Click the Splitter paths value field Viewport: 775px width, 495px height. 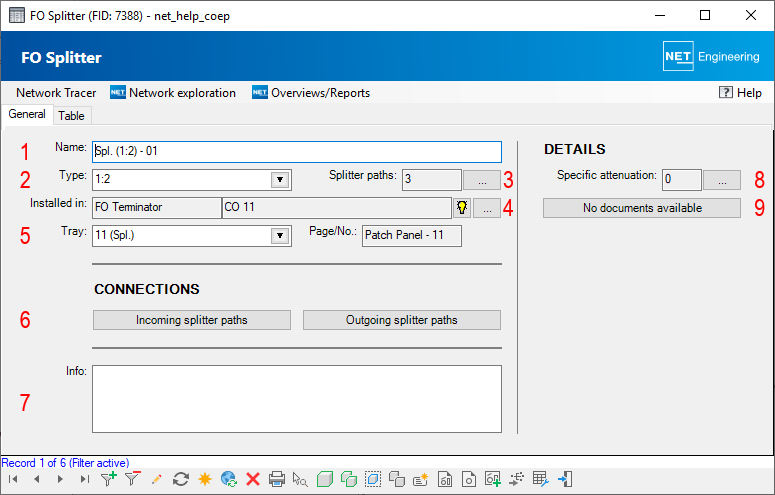[x=431, y=180]
